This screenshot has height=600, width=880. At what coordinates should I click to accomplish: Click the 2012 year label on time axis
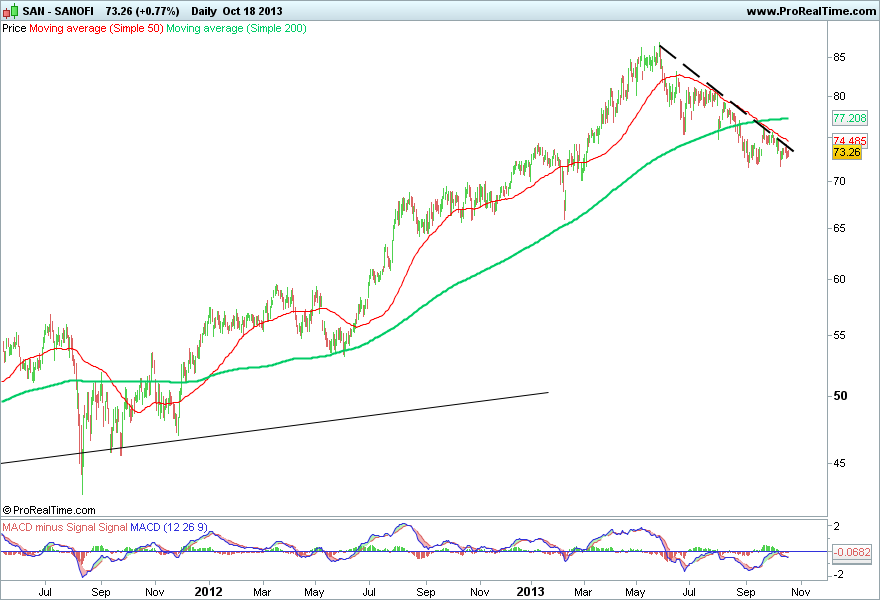[x=208, y=592]
